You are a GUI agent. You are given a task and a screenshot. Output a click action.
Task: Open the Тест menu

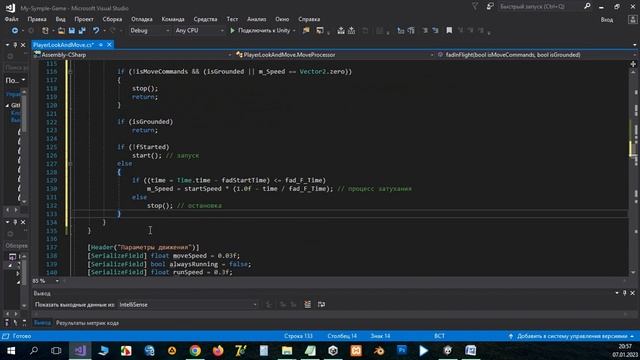pos(232,19)
